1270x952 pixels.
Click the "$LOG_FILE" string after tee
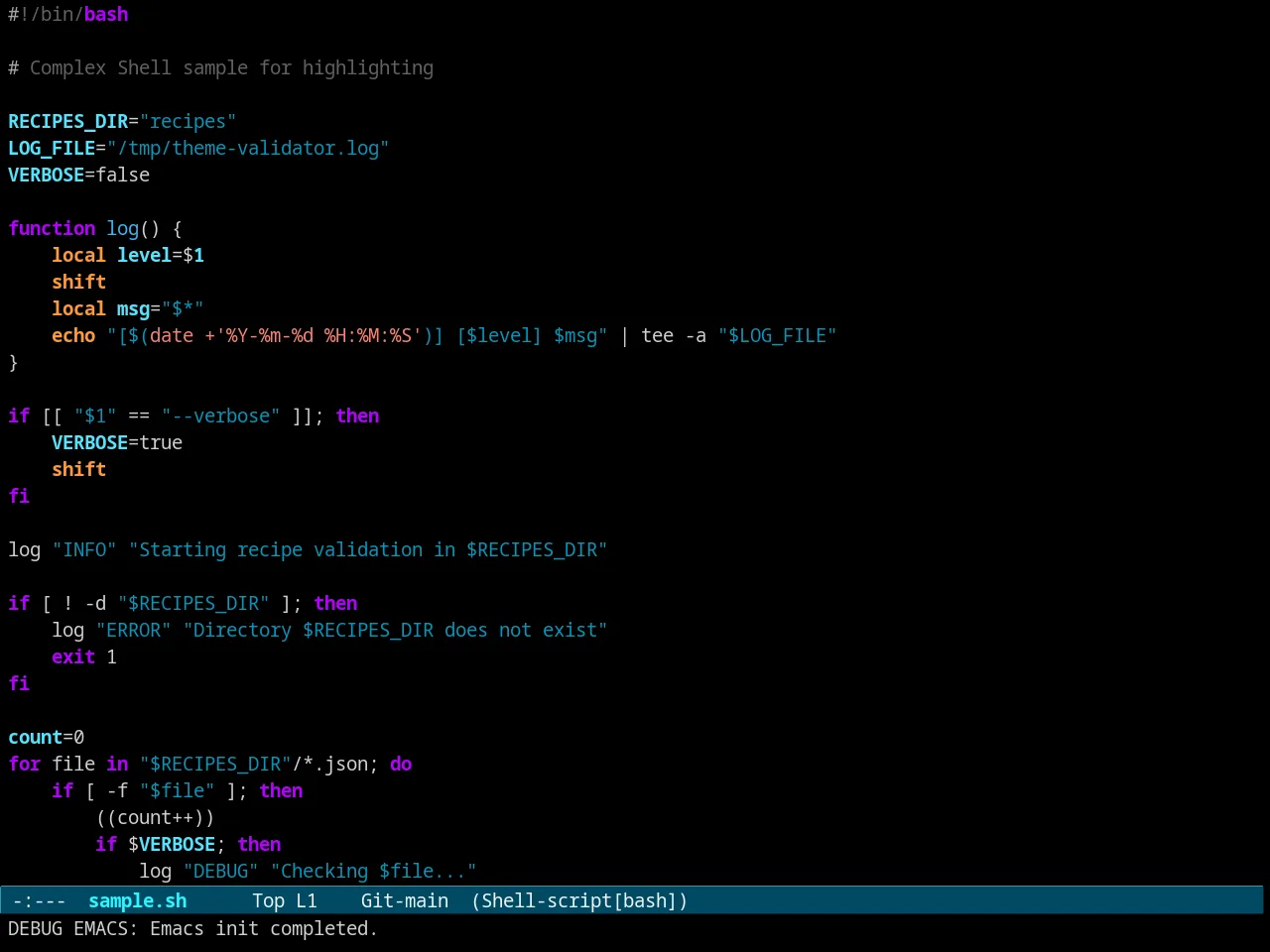point(777,335)
